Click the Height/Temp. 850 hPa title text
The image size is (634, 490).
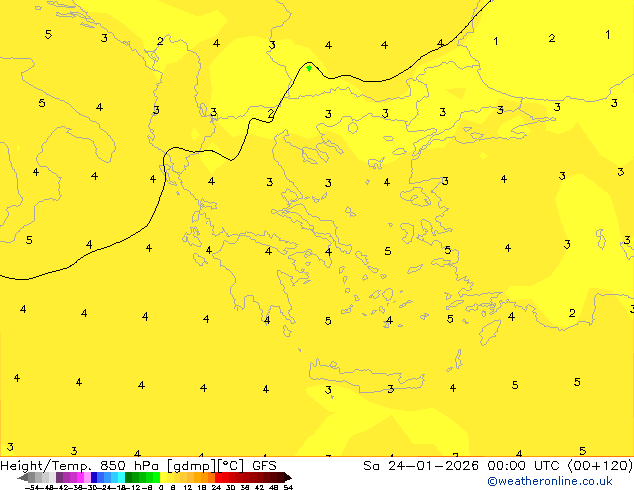[80, 466]
